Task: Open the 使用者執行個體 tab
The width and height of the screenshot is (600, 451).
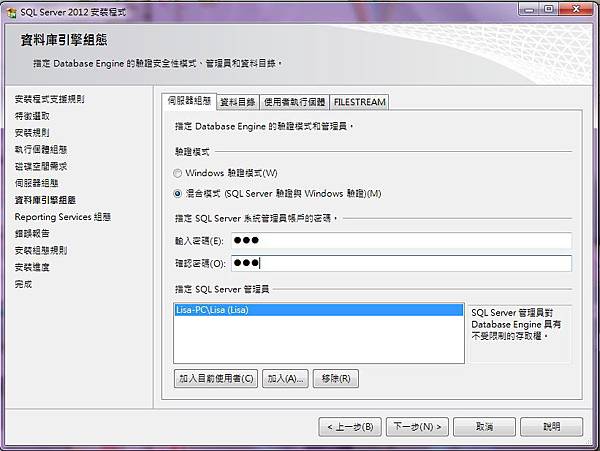Action: click(x=294, y=102)
